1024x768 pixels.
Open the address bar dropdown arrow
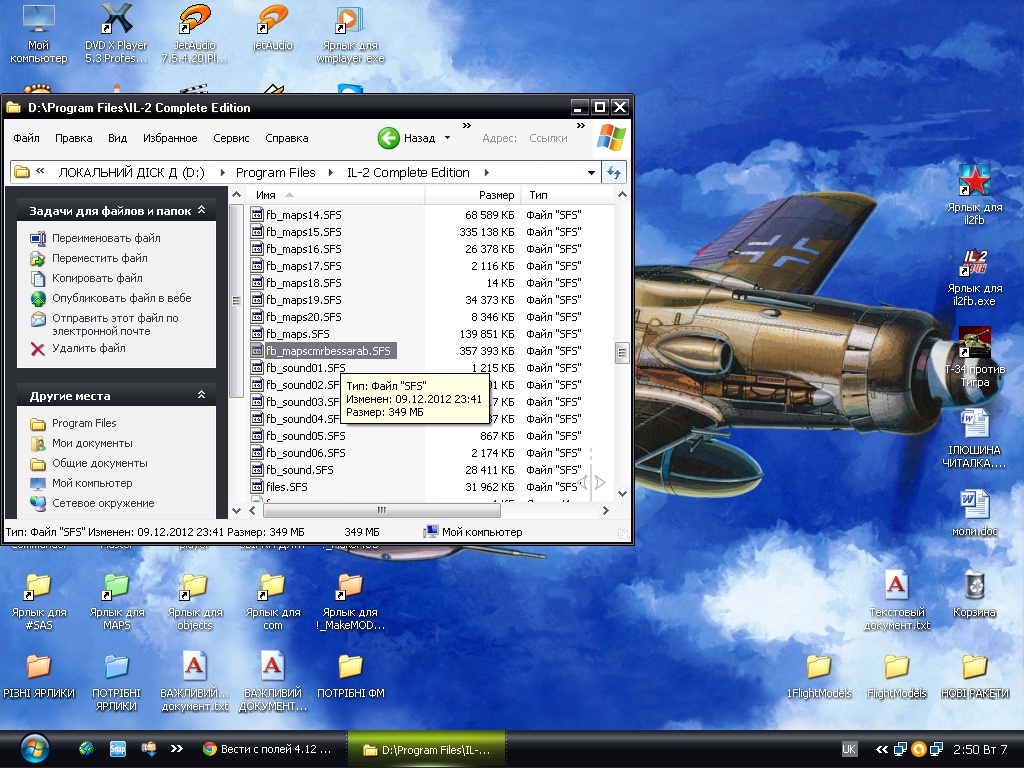[x=591, y=172]
